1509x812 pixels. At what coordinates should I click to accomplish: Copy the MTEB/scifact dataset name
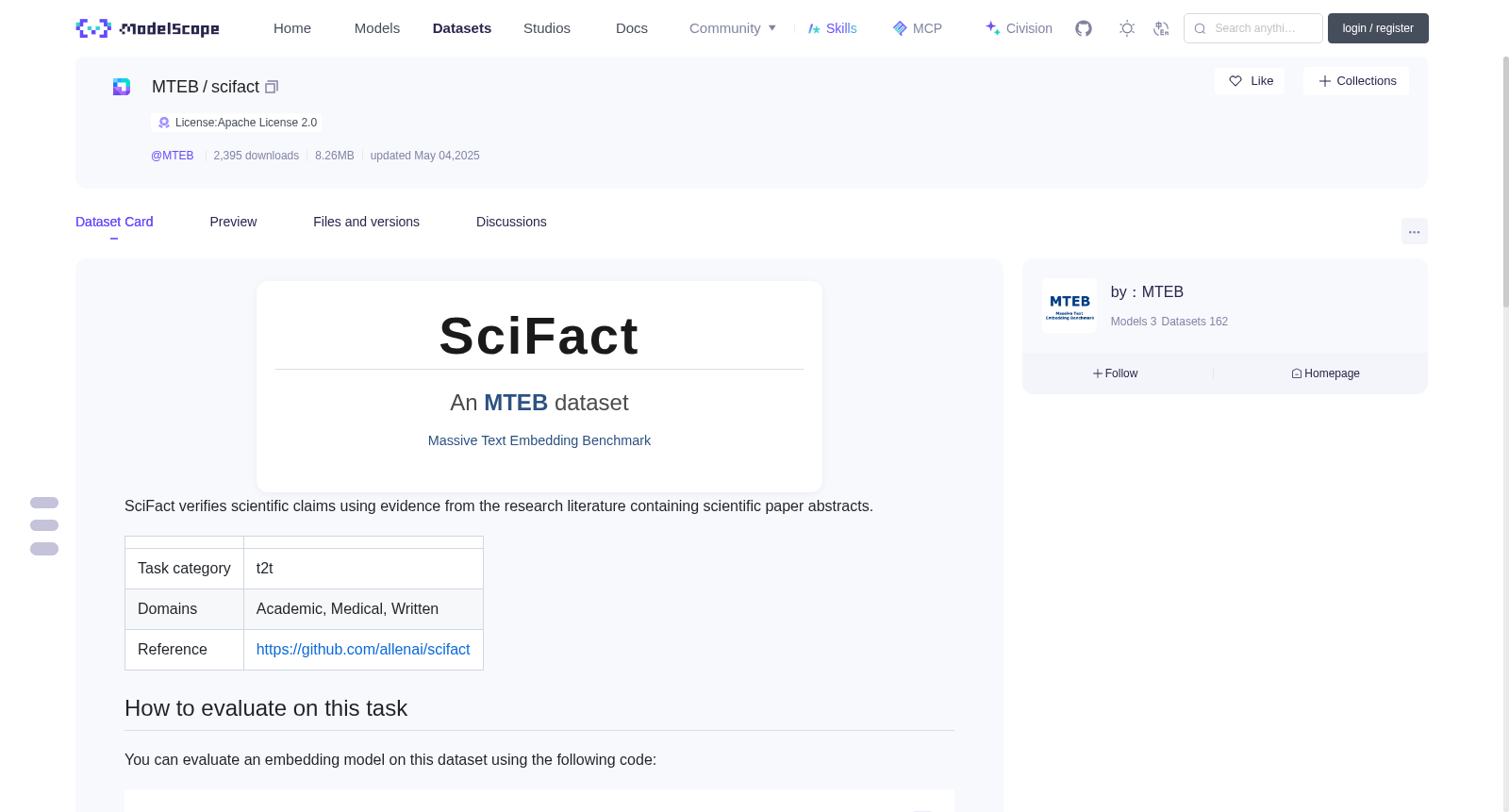(x=272, y=87)
